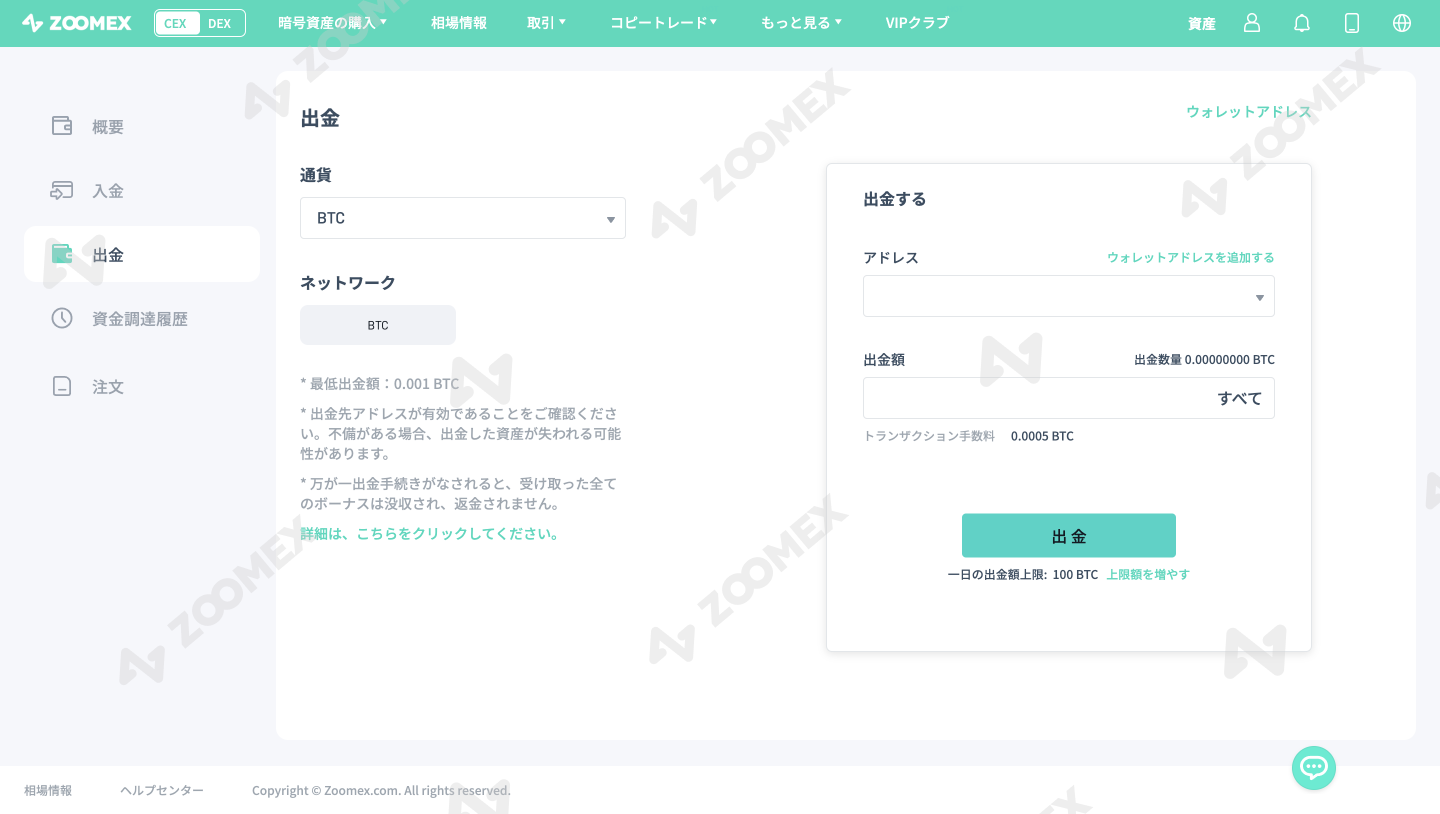Select 注文 using its document icon
This screenshot has height=814, width=1440.
61,386
